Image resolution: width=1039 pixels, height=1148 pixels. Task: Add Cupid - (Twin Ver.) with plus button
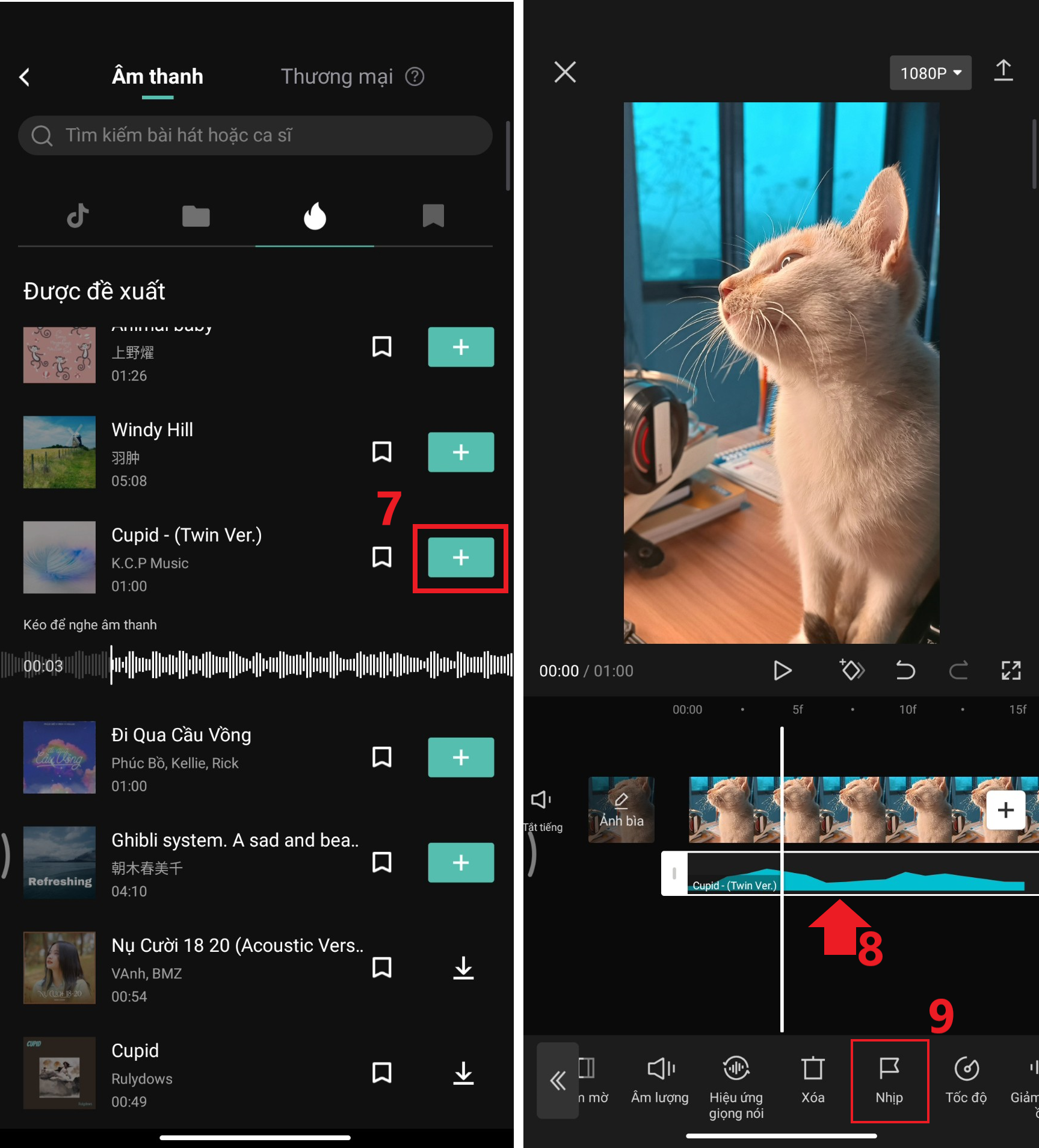(461, 558)
